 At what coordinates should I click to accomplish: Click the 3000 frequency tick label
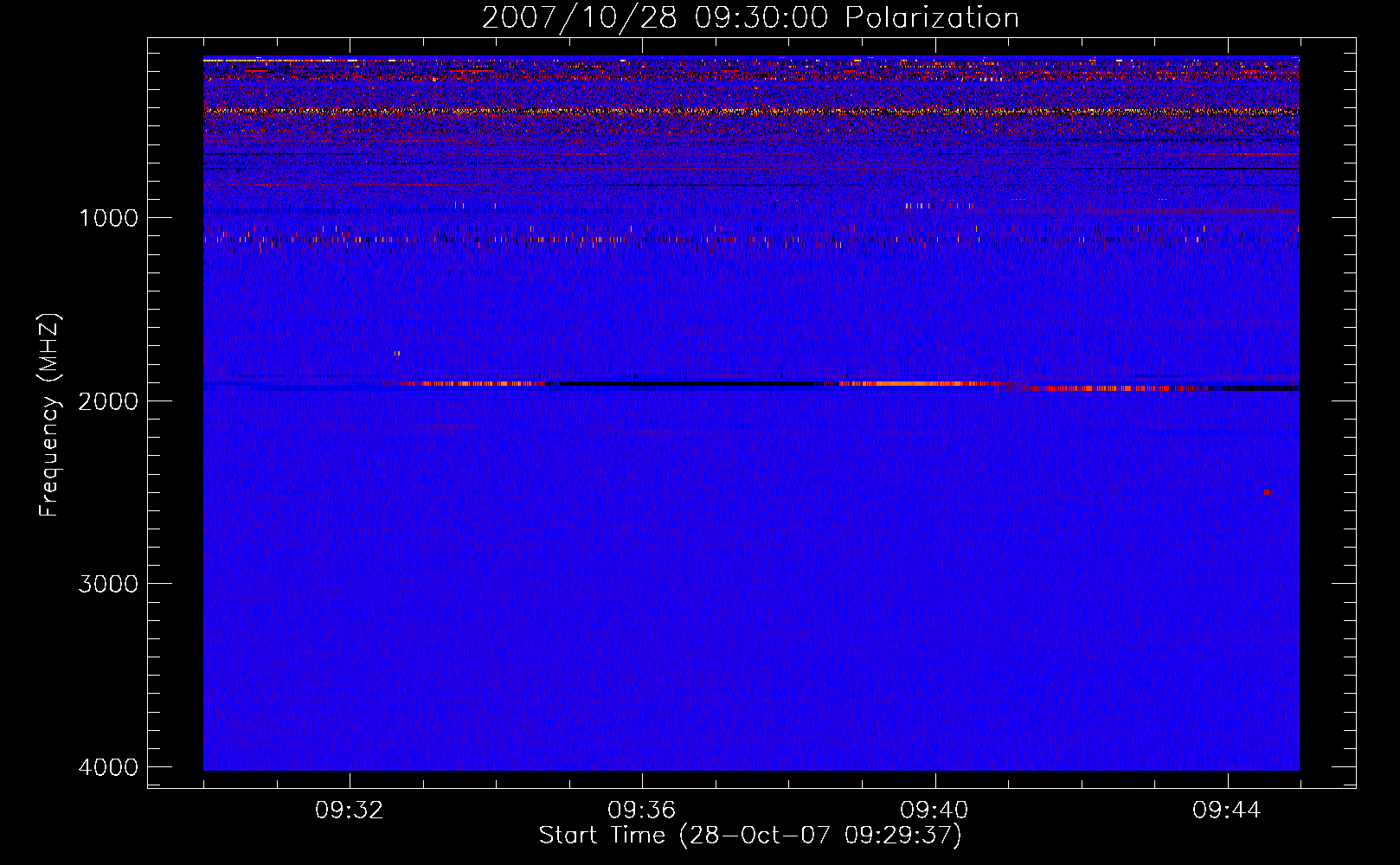(x=108, y=584)
